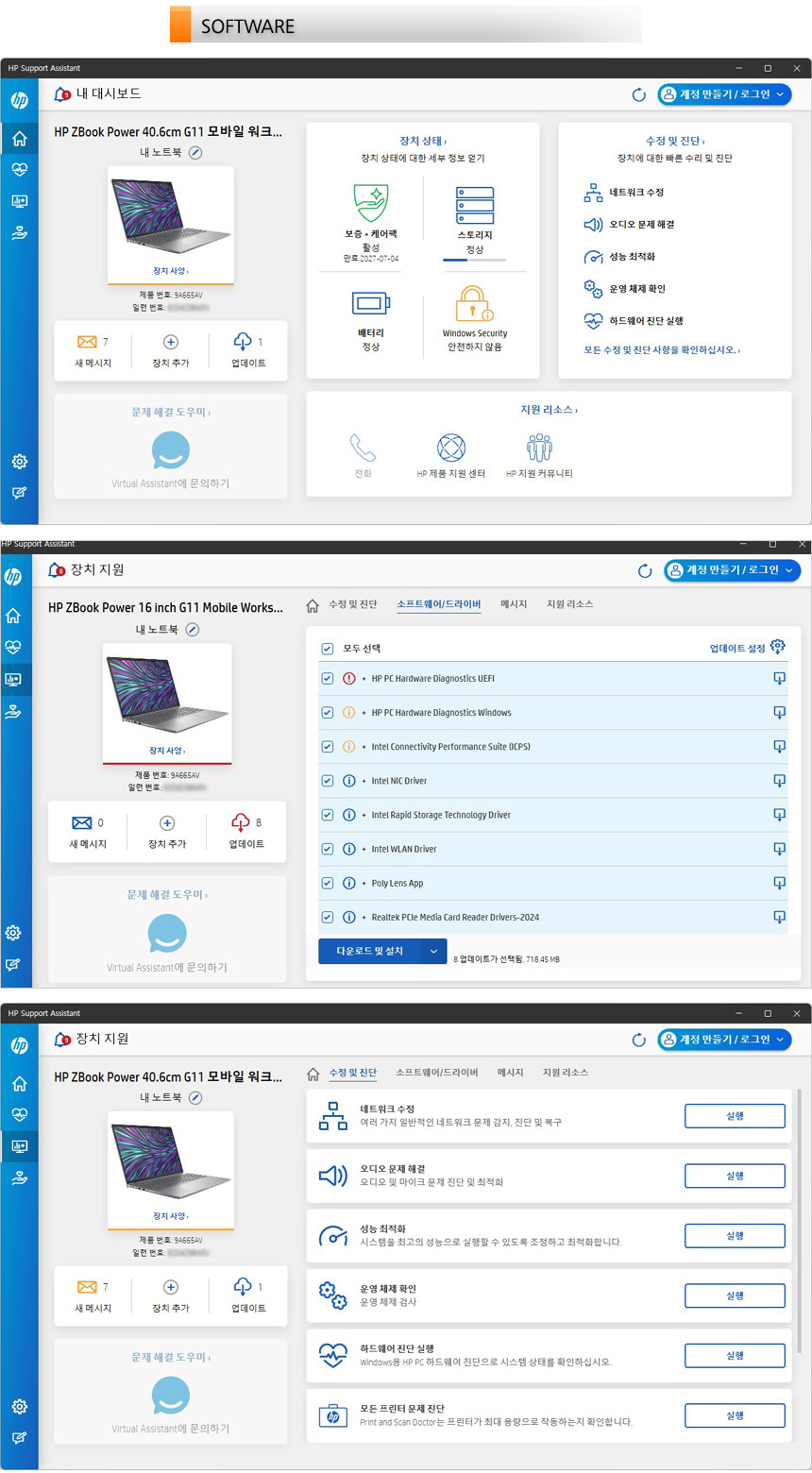812x1473 pixels.
Task: Refresh the 내 대시보드 window
Action: coord(639,94)
